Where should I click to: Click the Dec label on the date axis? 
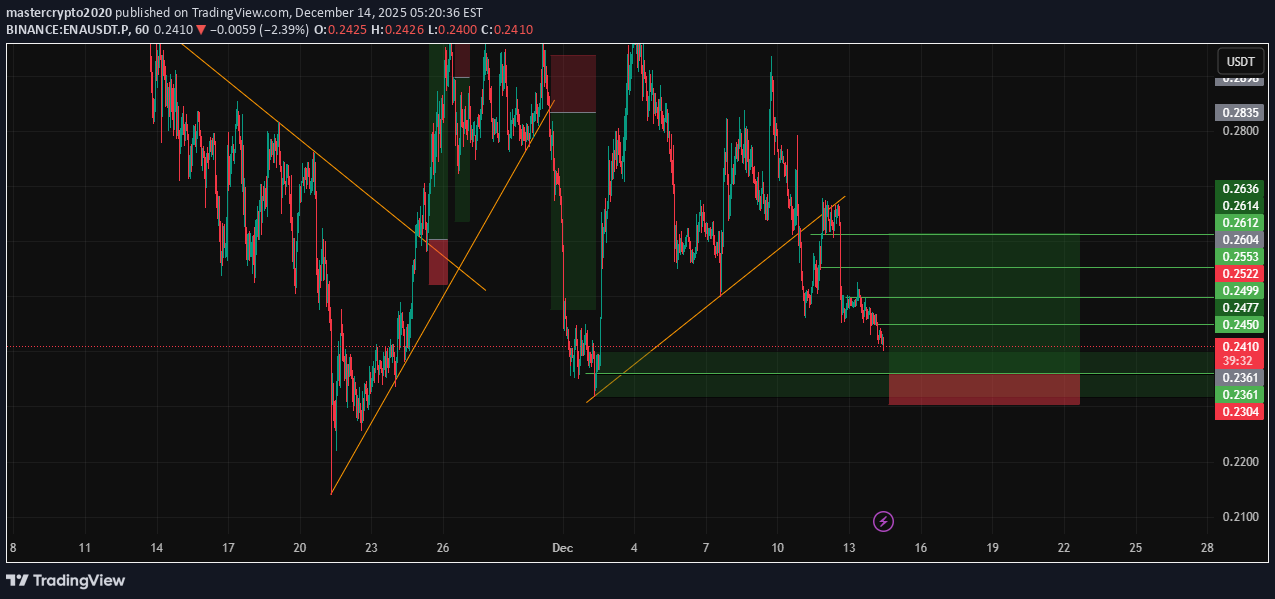click(562, 548)
